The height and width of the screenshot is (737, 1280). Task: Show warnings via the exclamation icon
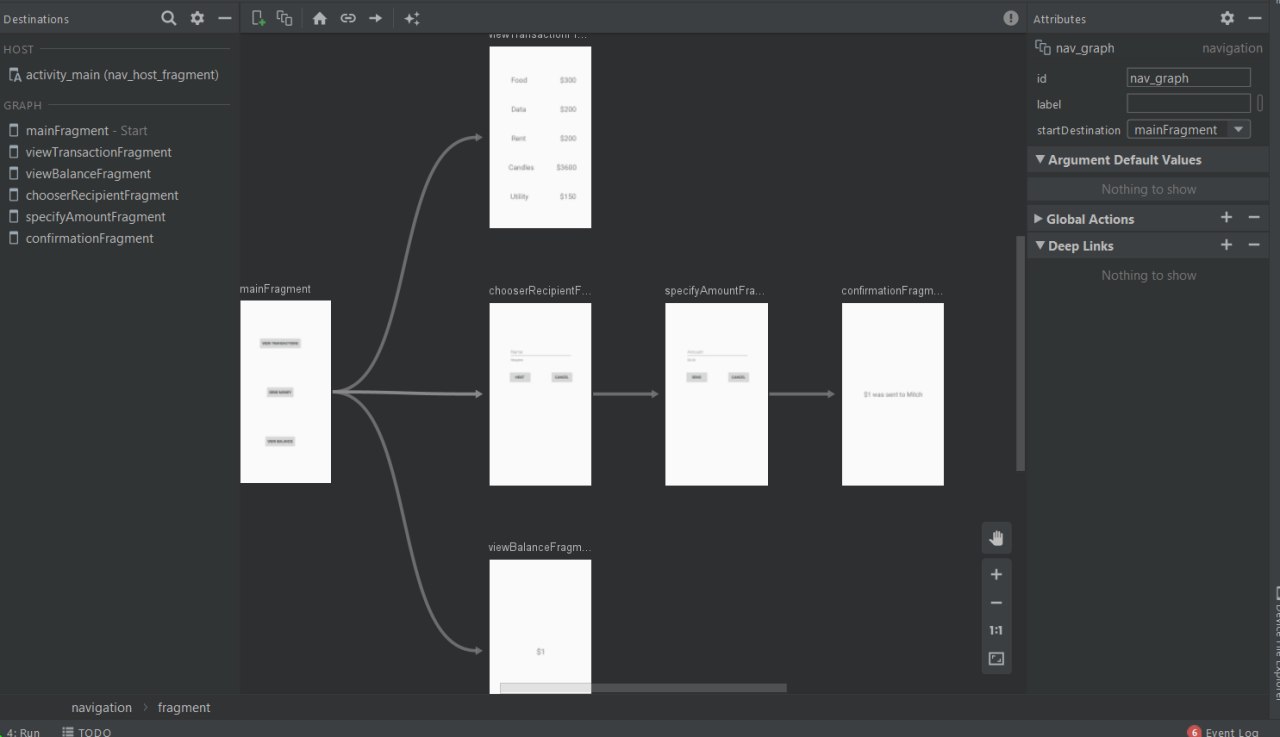click(x=1011, y=18)
